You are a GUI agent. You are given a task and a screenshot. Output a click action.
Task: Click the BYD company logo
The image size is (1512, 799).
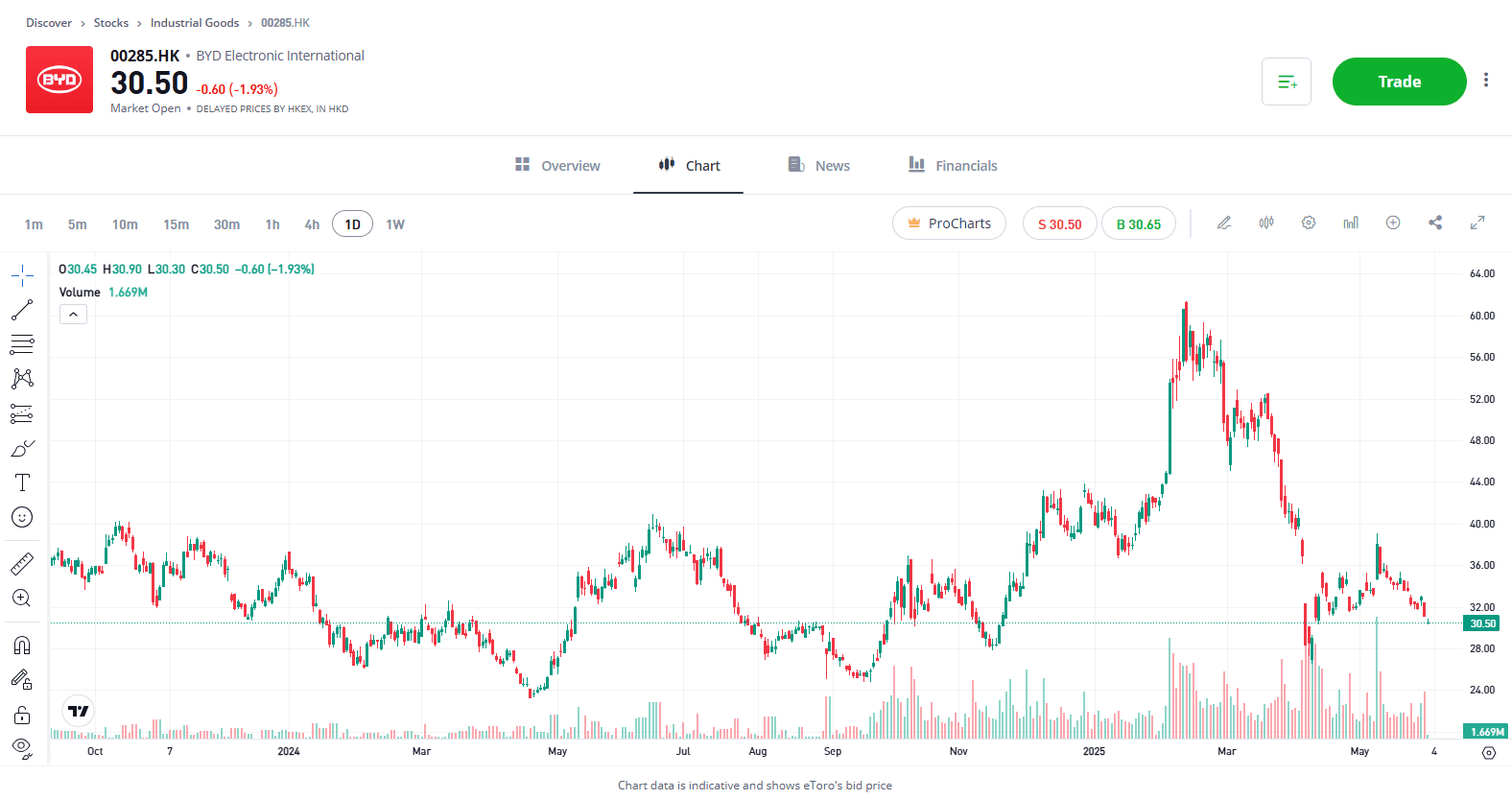pos(59,80)
